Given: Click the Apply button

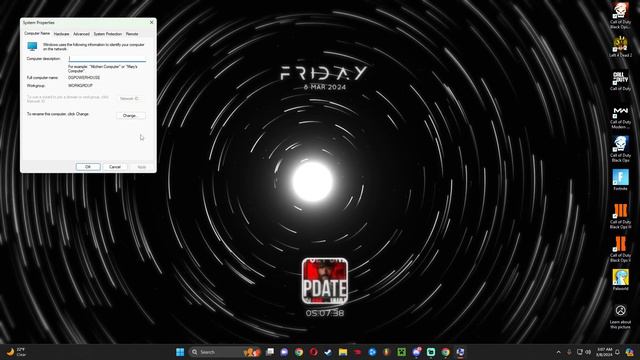Looking at the screenshot, I should point(142,167).
